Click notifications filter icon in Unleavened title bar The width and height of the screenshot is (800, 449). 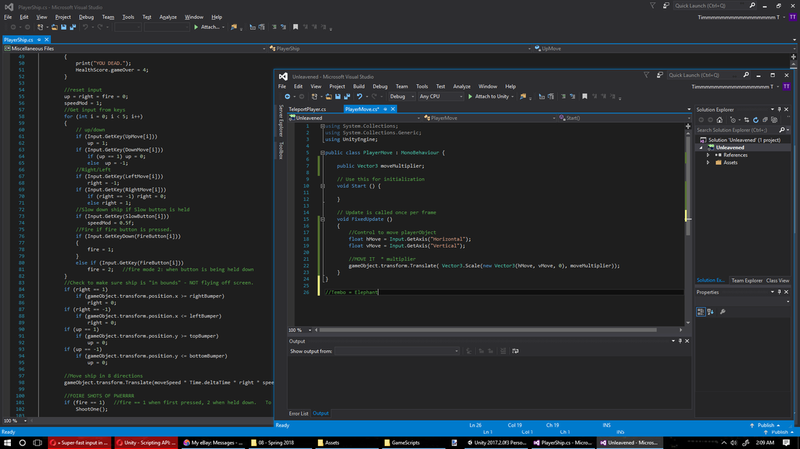[x=646, y=75]
